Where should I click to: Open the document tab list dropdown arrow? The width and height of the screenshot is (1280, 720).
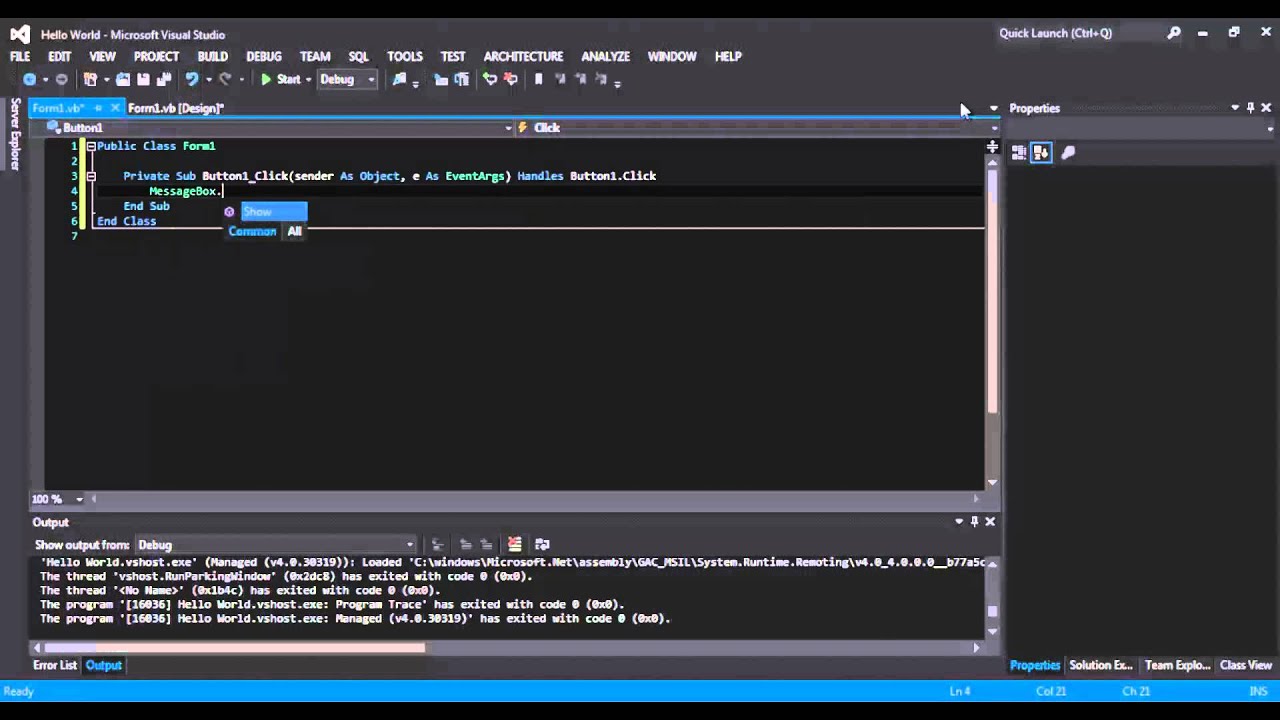(993, 108)
